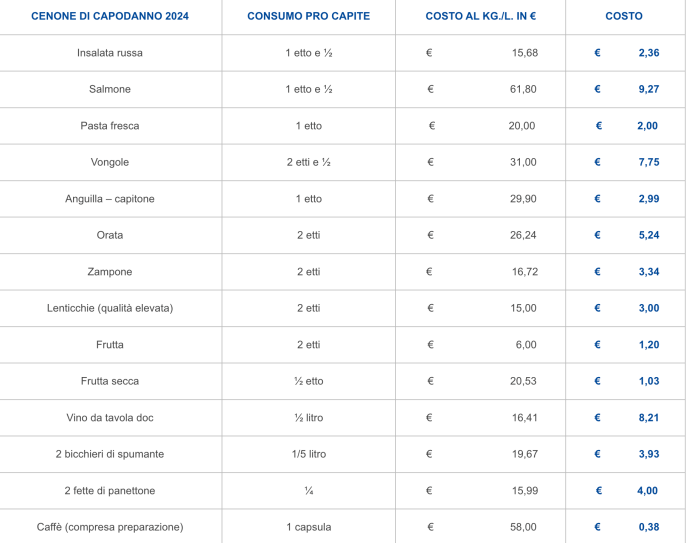This screenshot has width=686, height=543.
Task: Click the Caffè (compresa preparazione) cell
Action: 110,527
